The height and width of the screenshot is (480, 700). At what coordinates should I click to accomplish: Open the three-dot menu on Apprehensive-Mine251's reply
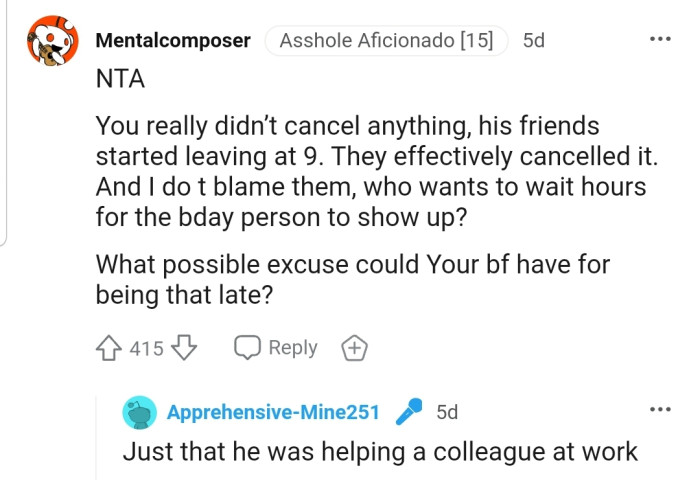pos(661,410)
